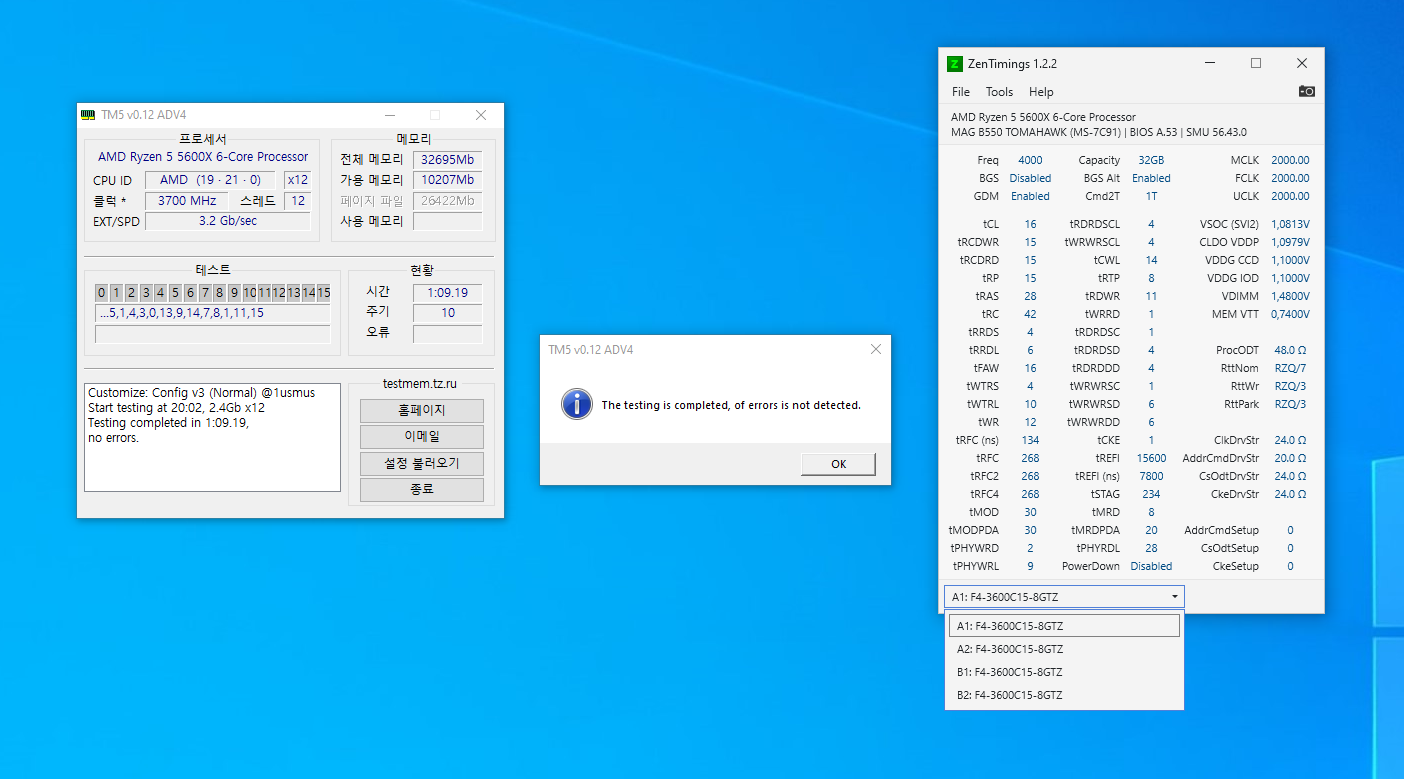Click the blue information icon in dialog
Image resolution: width=1404 pixels, height=779 pixels.
click(576, 405)
